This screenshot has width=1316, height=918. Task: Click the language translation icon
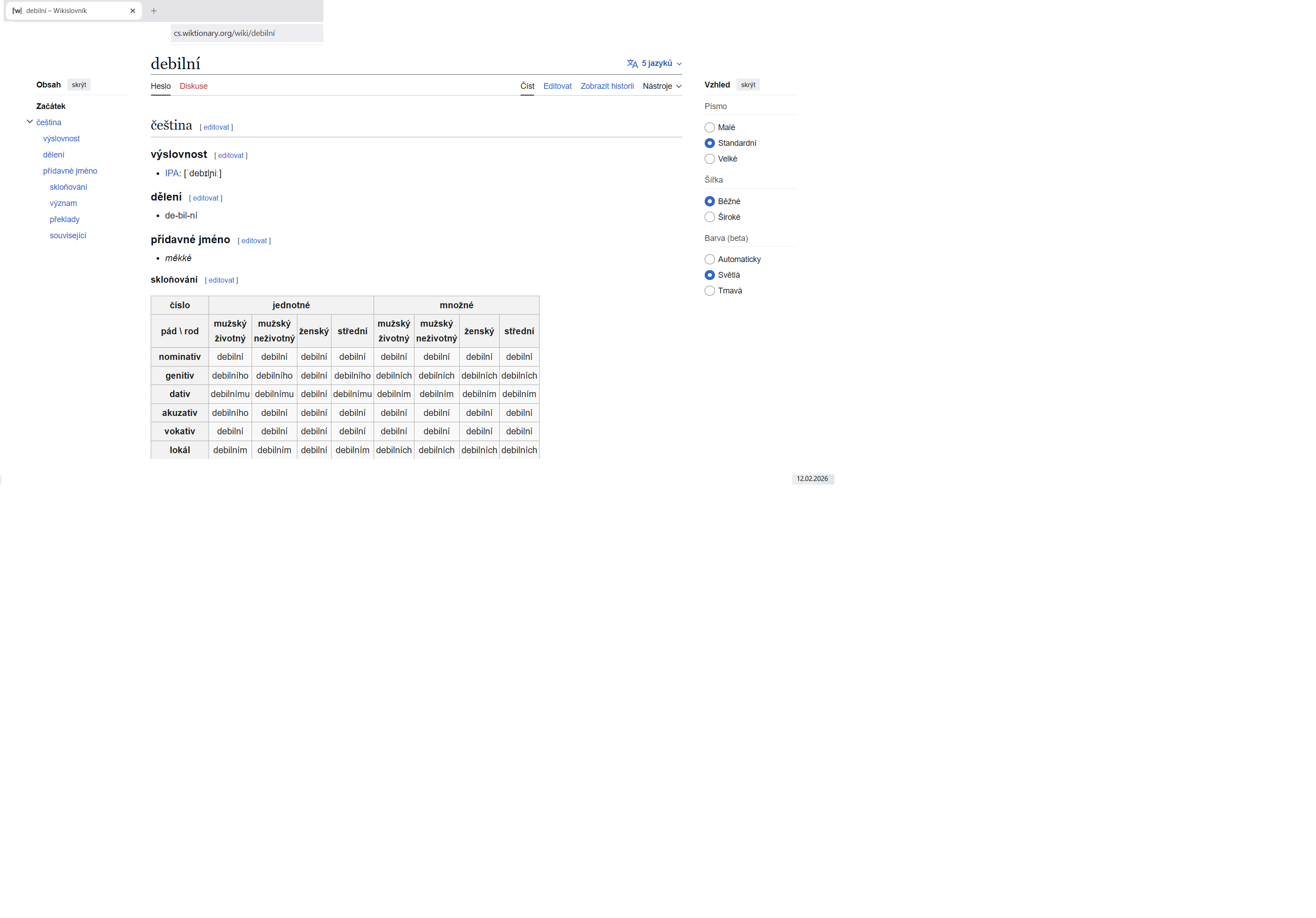point(632,64)
